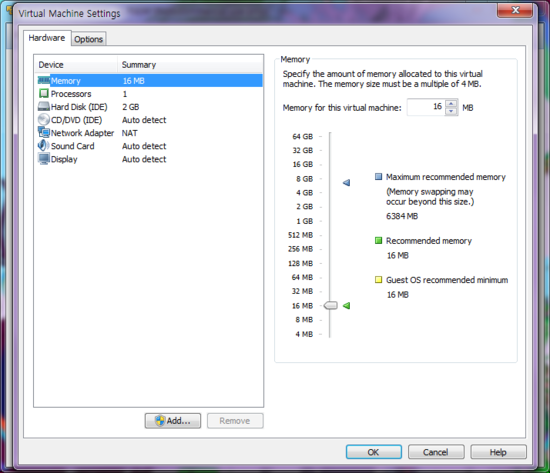
Task: Confirm settings with the OK button
Action: tap(374, 452)
